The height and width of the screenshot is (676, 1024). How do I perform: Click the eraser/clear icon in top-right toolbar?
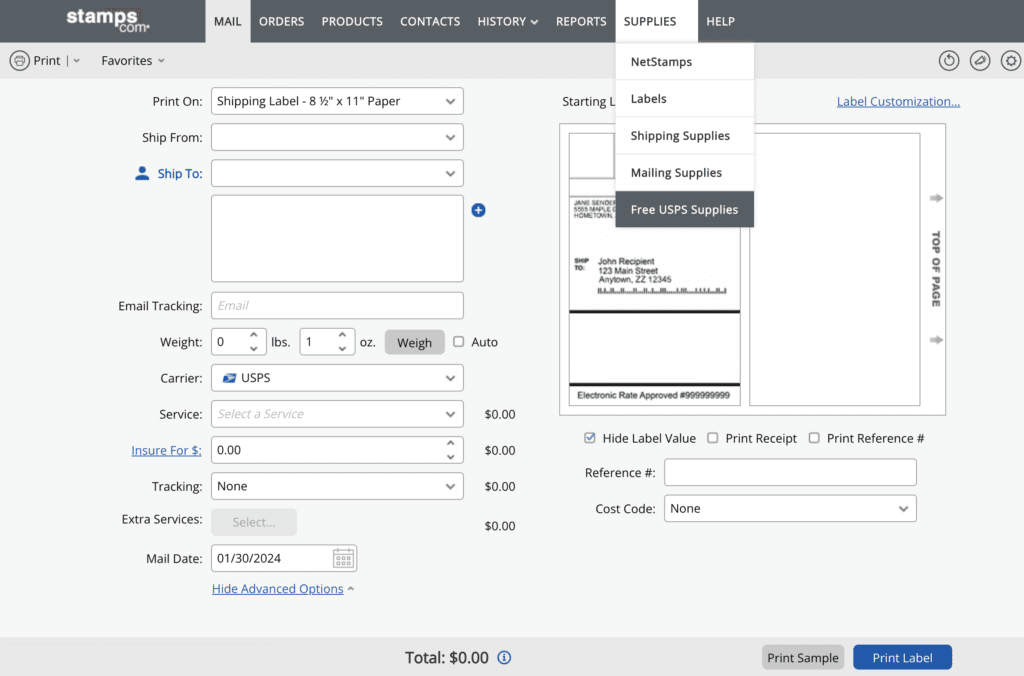[980, 61]
